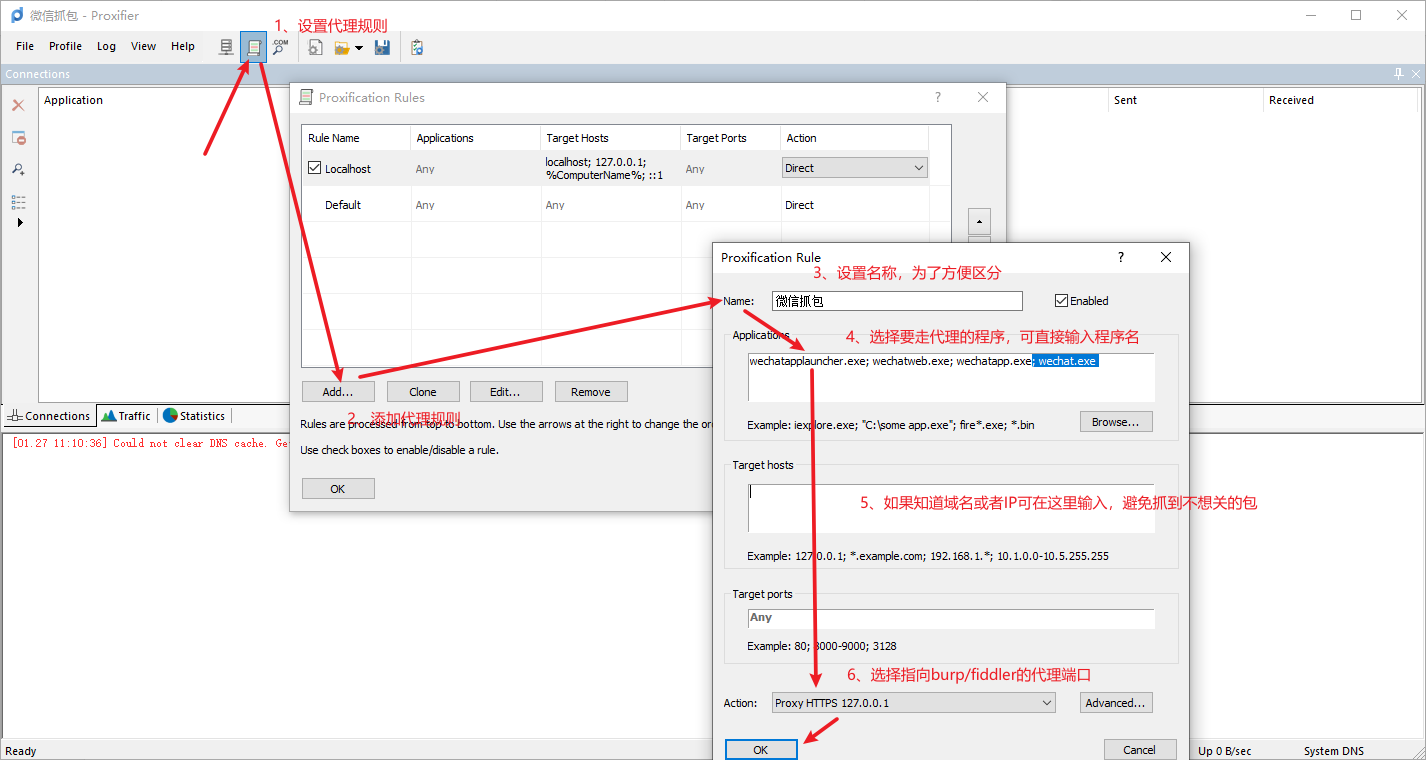Click the list view sidebar icon
The height and width of the screenshot is (760, 1426).
coord(18,202)
